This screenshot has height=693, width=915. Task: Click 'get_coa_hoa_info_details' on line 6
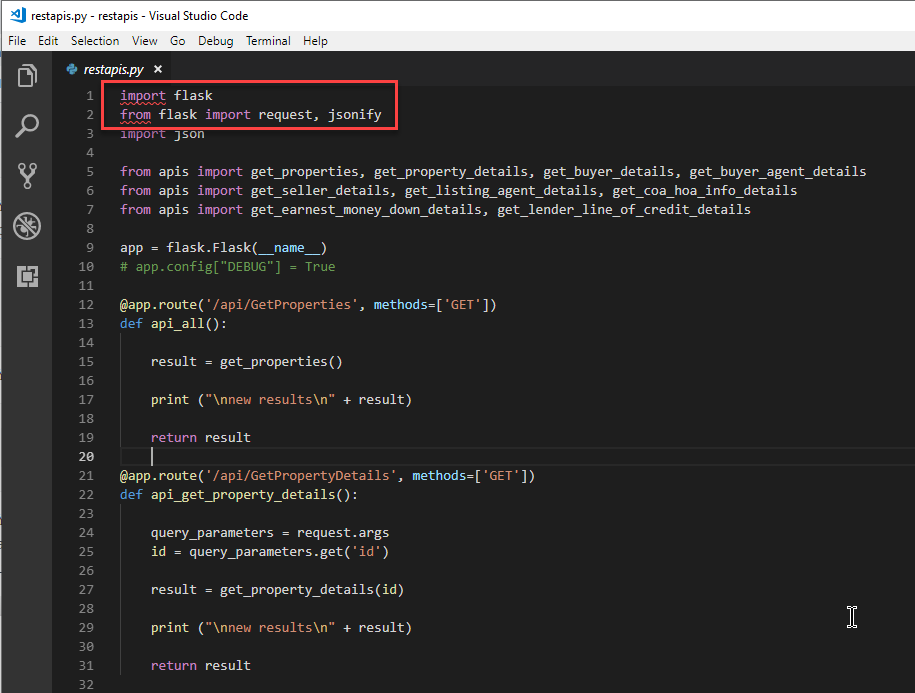pyautogui.click(x=704, y=191)
